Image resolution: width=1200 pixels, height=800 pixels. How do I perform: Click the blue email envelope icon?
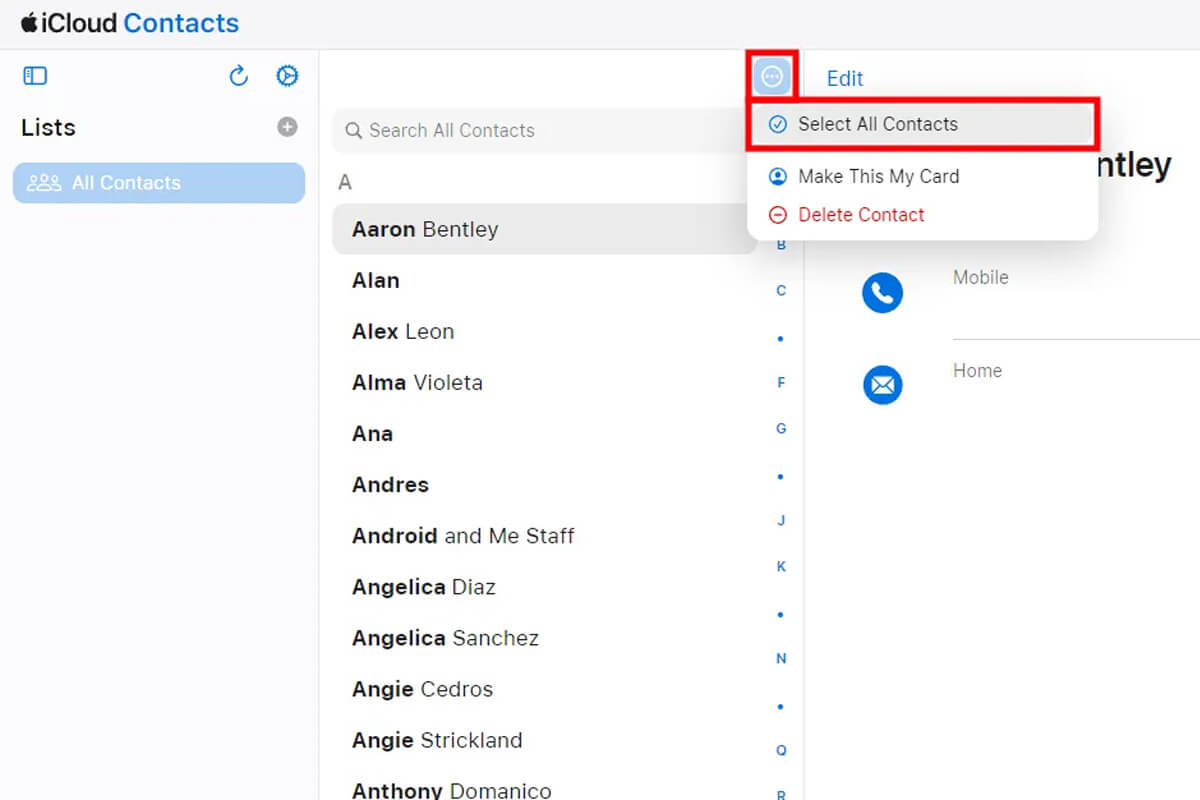click(x=882, y=385)
